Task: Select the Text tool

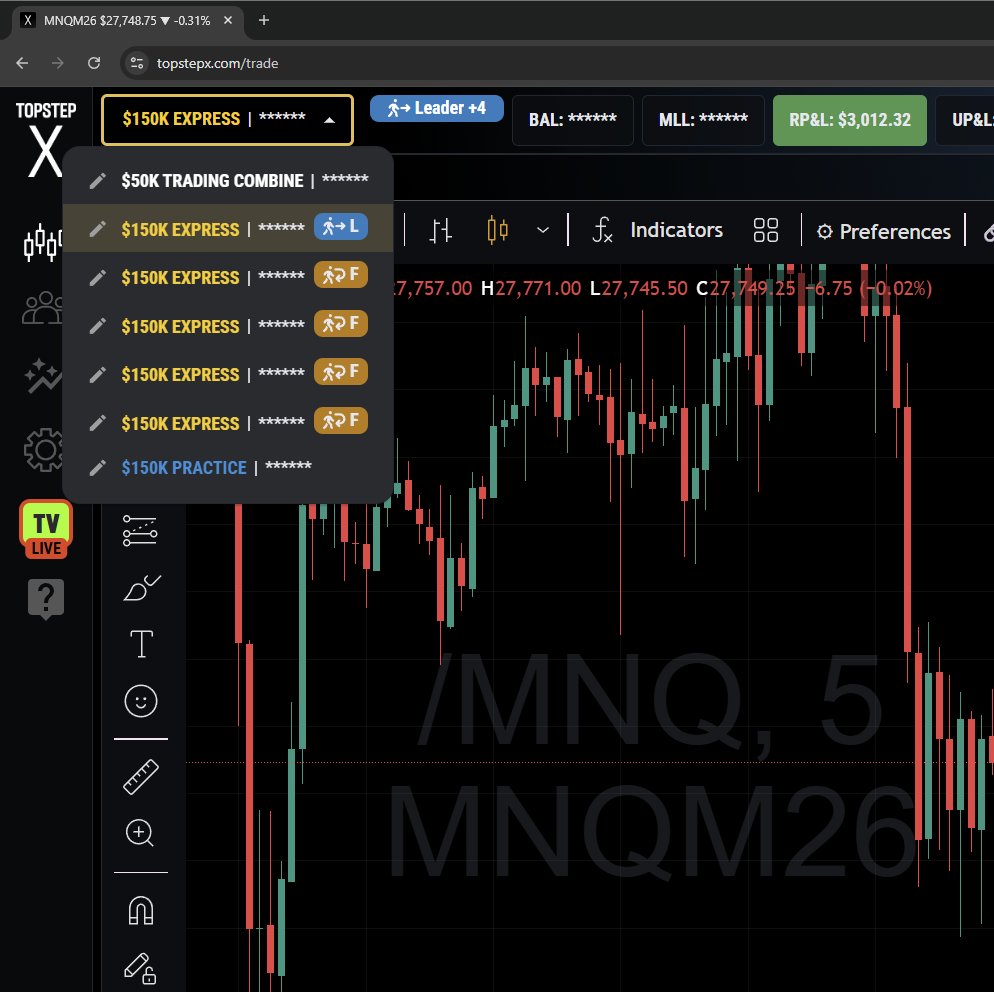Action: tap(141, 644)
